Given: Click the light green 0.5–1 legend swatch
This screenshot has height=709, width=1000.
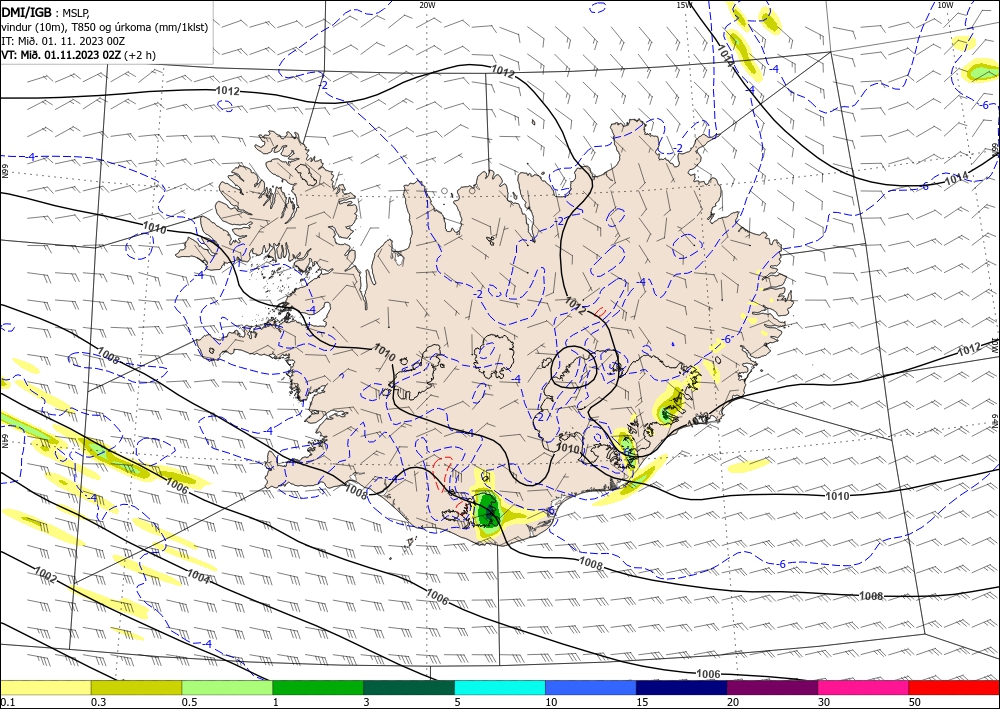Looking at the screenshot, I should pyautogui.click(x=227, y=687).
